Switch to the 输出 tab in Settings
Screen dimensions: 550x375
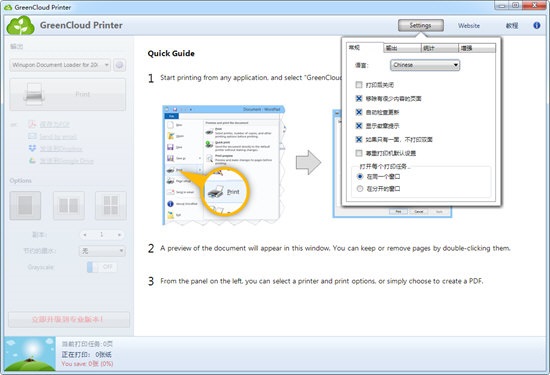402,48
